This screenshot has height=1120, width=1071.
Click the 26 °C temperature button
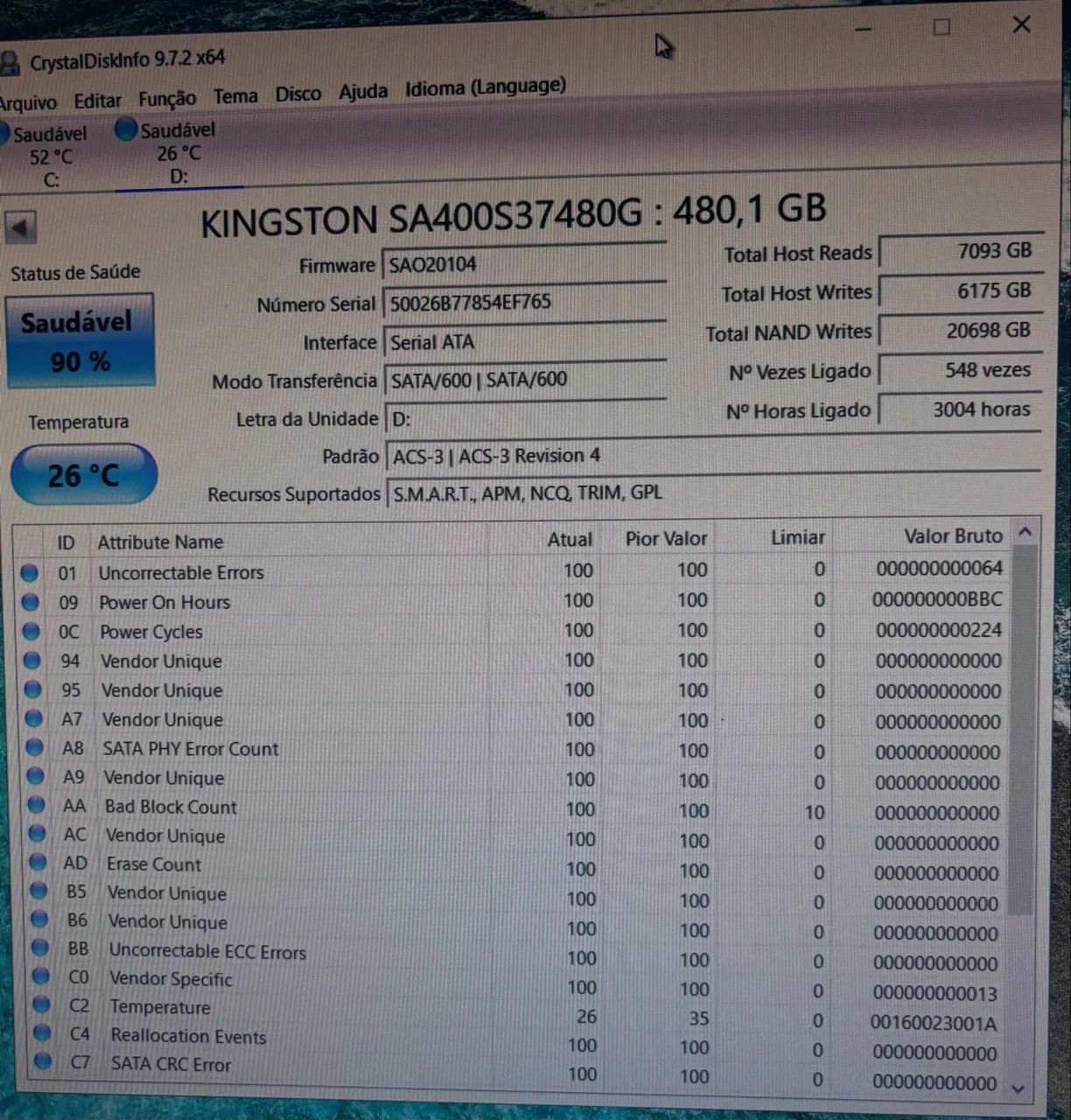pos(83,475)
